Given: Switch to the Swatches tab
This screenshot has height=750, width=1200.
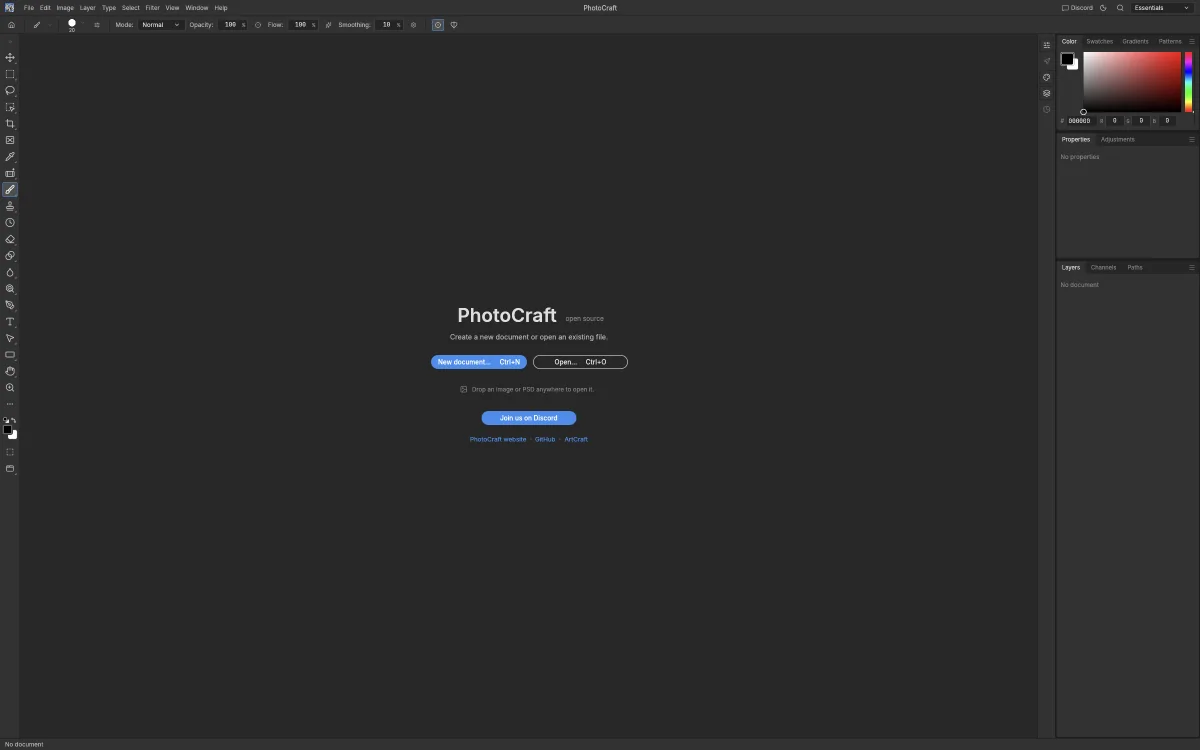Looking at the screenshot, I should click(1099, 41).
